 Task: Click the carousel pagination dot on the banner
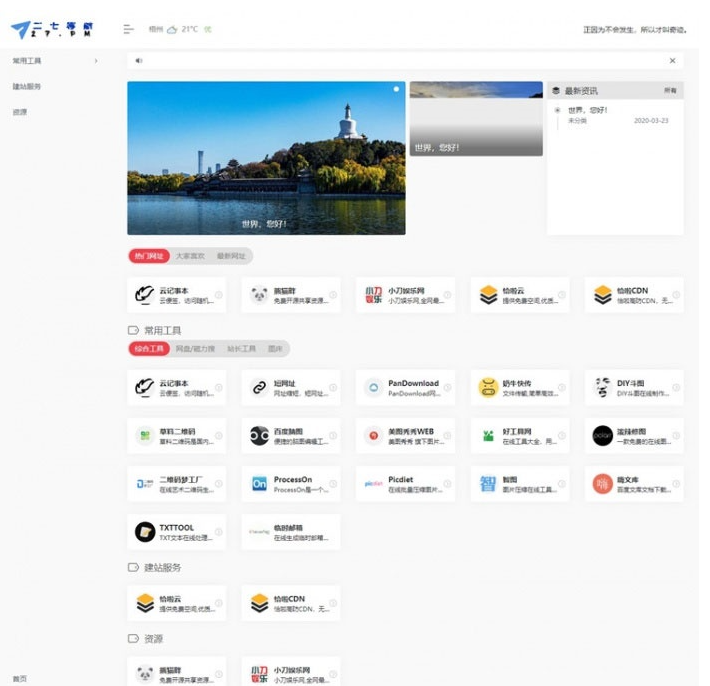point(396,89)
